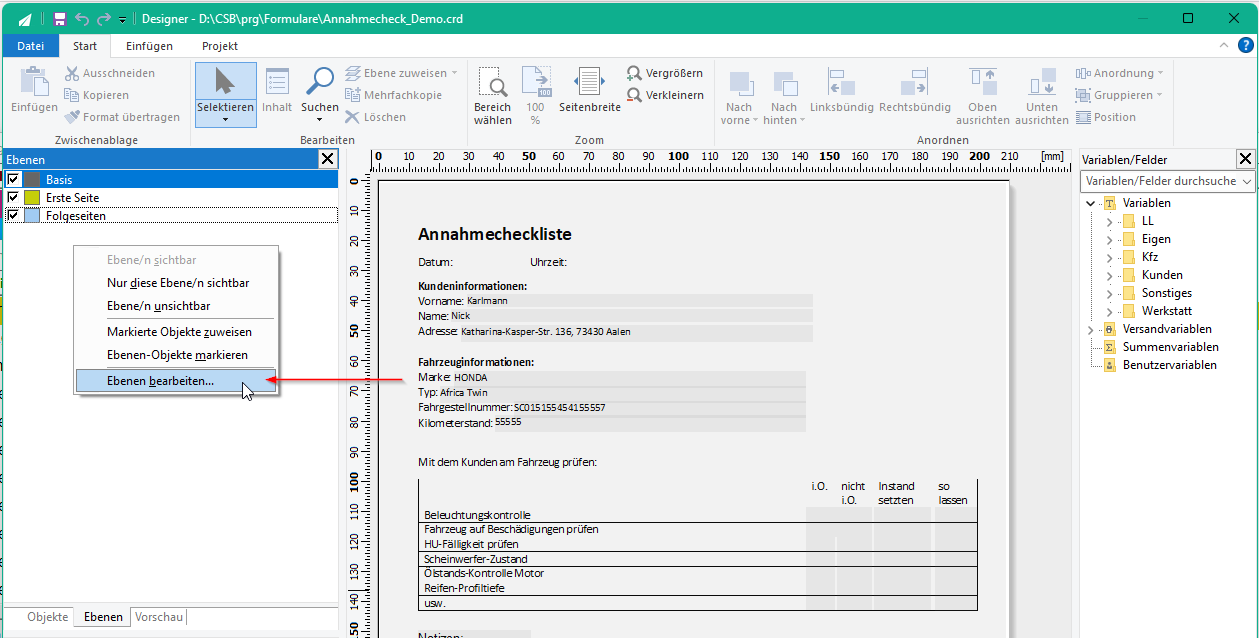Screen dimensions: 1259x638
Task: Fit view to Seitenbreite
Action: (x=589, y=90)
